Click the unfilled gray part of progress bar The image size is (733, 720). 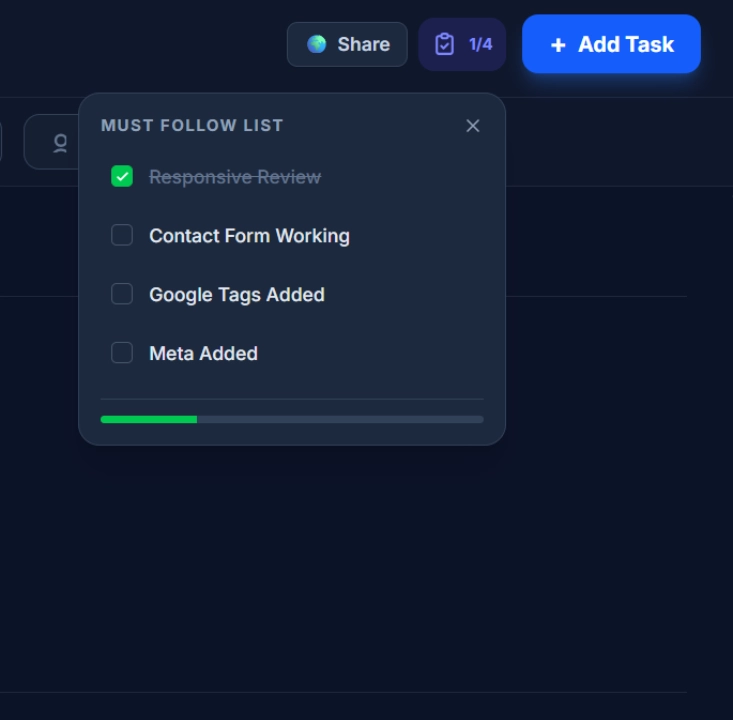pos(340,419)
